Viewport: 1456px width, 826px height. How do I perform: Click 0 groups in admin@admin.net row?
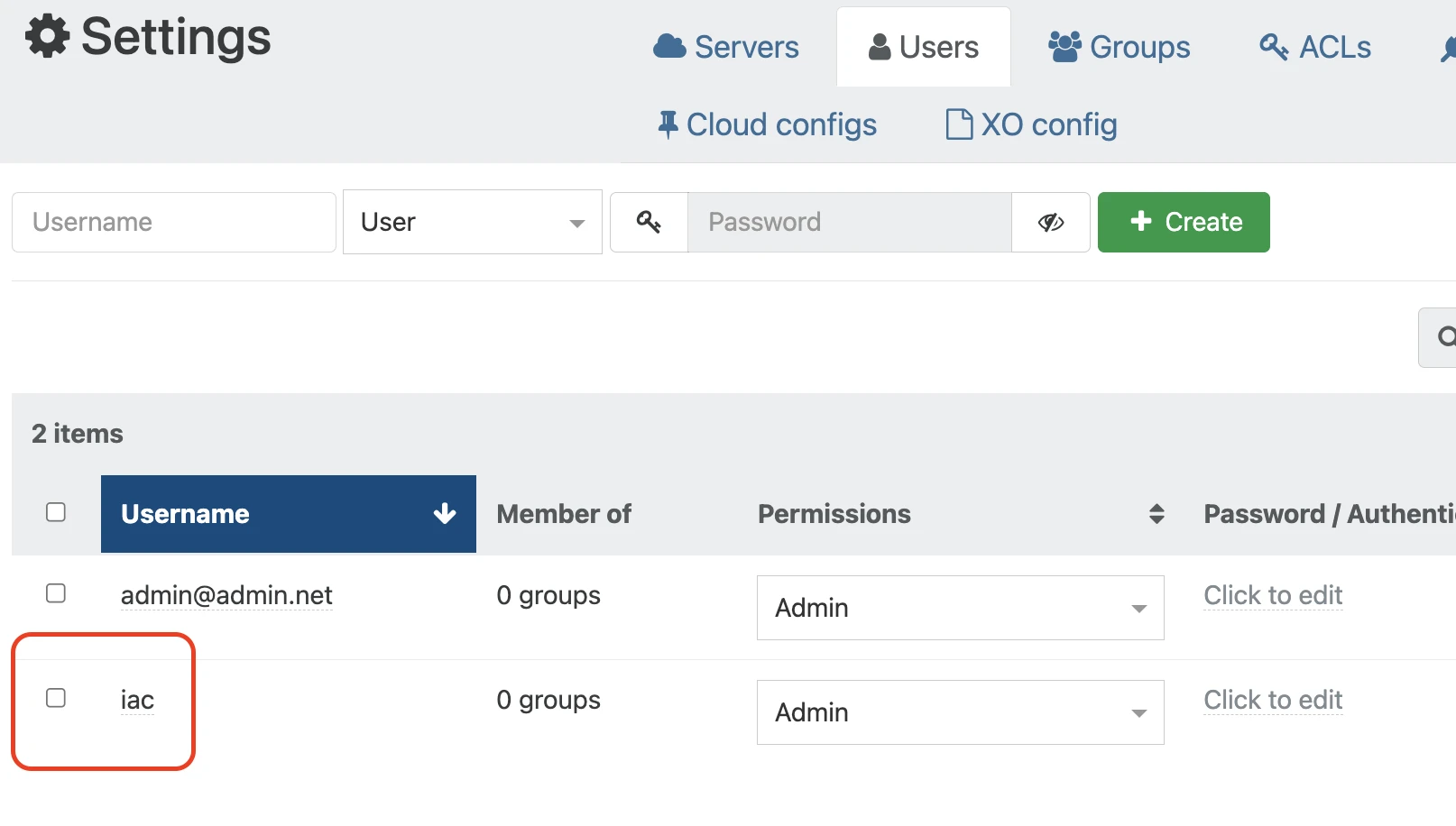tap(548, 595)
